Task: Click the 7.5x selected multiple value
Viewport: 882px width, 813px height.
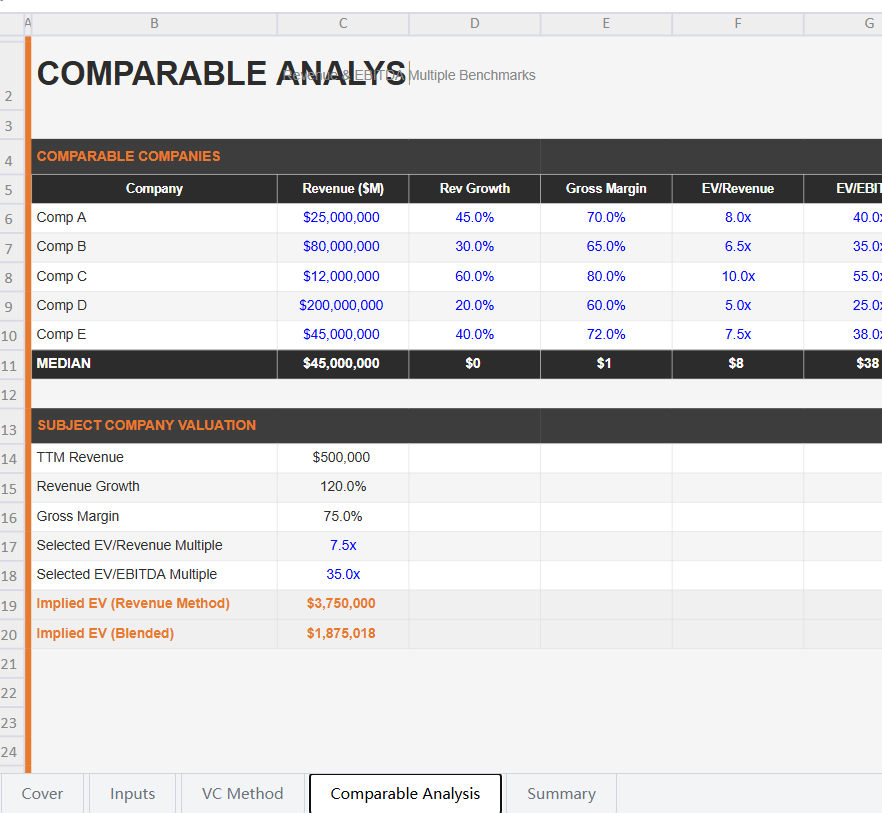Action: (x=343, y=546)
